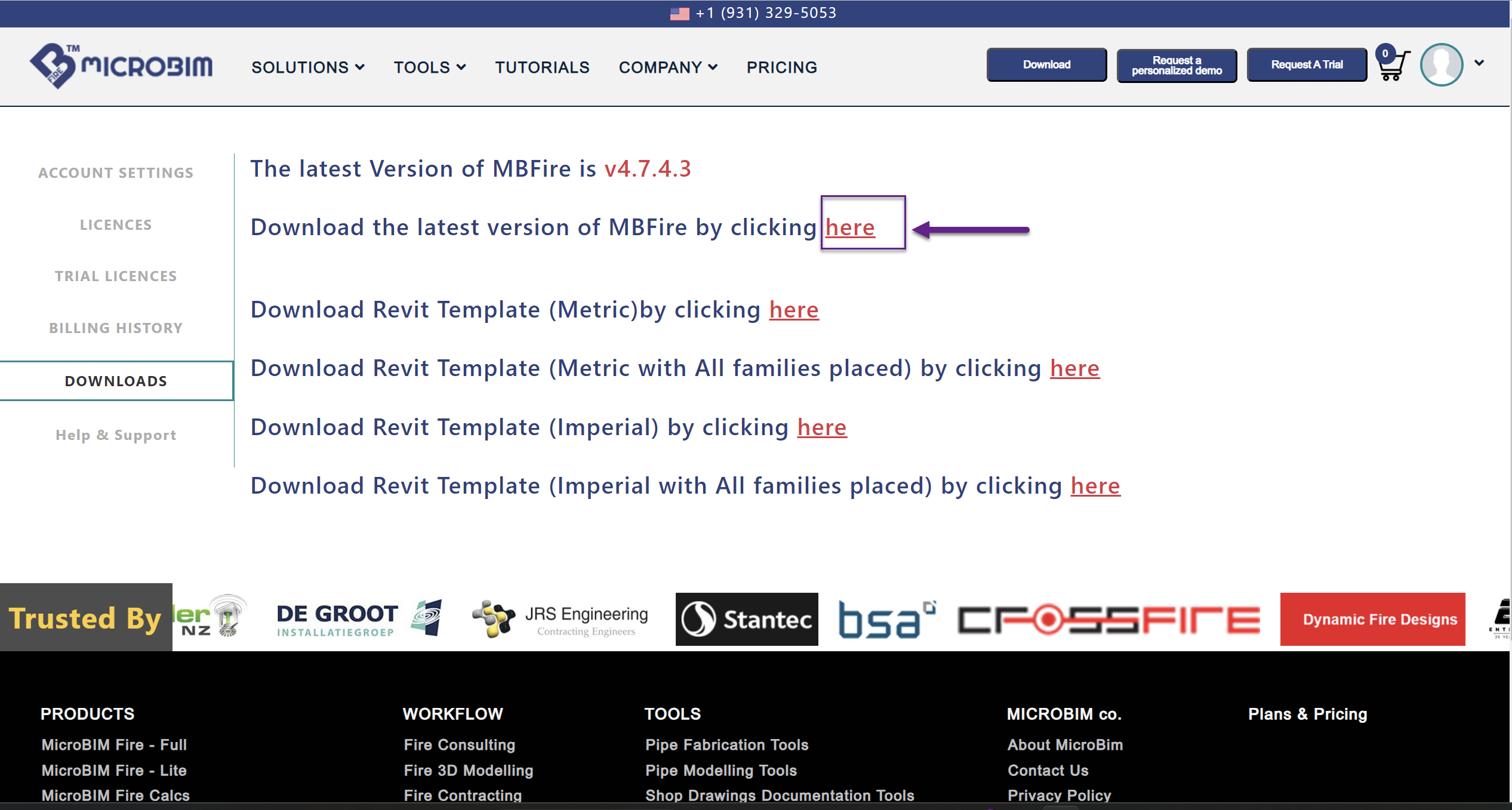Open Shop Drawings Documentation Tools link
The height and width of the screenshot is (810, 1512).
point(780,796)
